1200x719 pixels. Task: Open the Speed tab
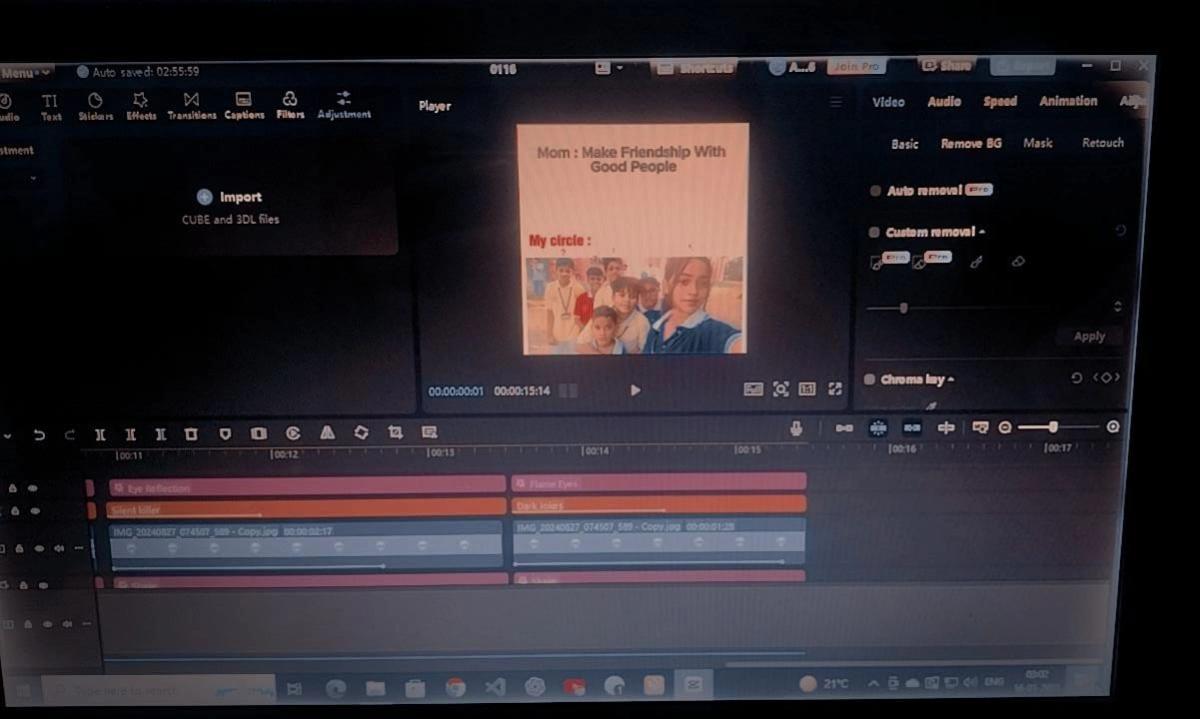(x=999, y=101)
